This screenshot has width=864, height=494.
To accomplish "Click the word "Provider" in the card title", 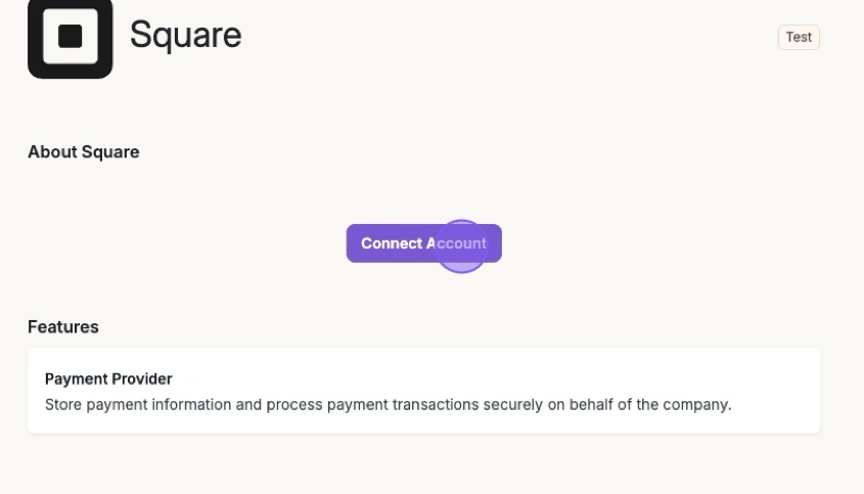I will tap(141, 379).
